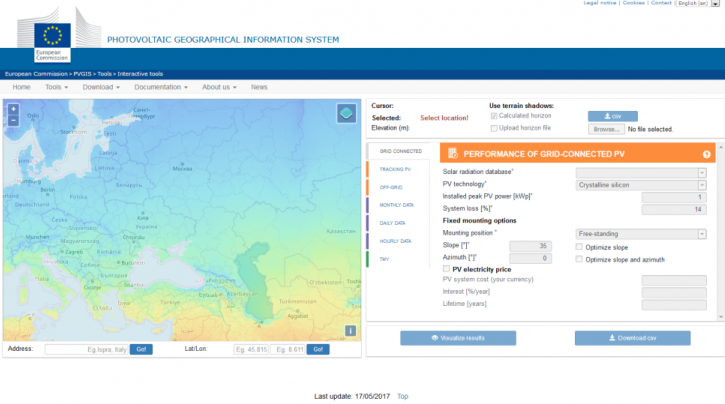The height and width of the screenshot is (404, 725).
Task: Tick Optimize slope and azimuth
Action: pyautogui.click(x=579, y=259)
